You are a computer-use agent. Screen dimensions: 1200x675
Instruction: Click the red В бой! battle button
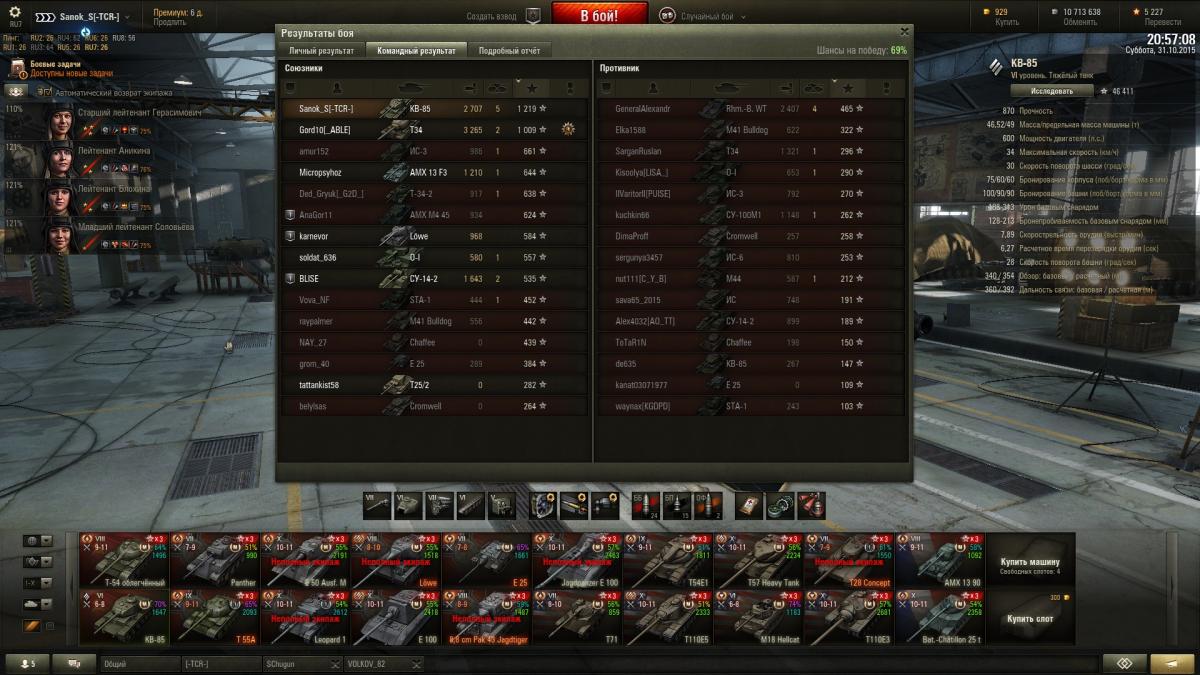pyautogui.click(x=599, y=15)
